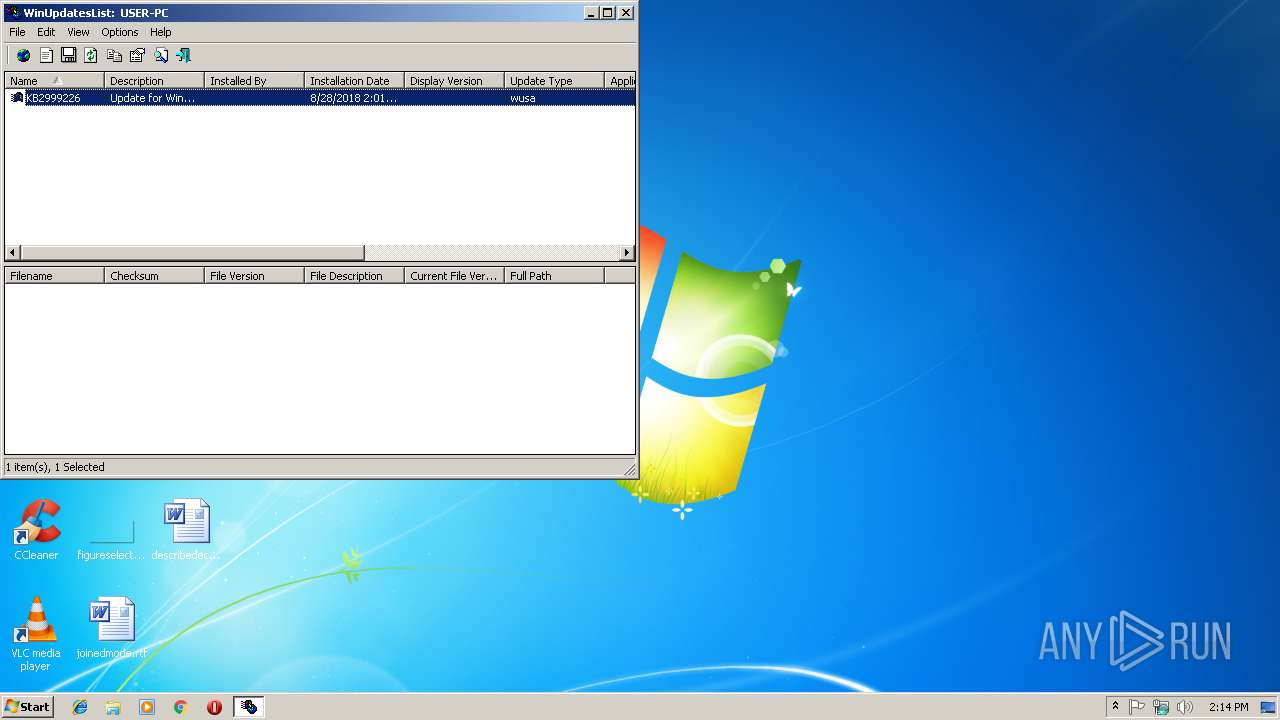Click the 'Update for Win...' description cell
Image resolution: width=1280 pixels, height=720 pixels.
click(x=153, y=98)
